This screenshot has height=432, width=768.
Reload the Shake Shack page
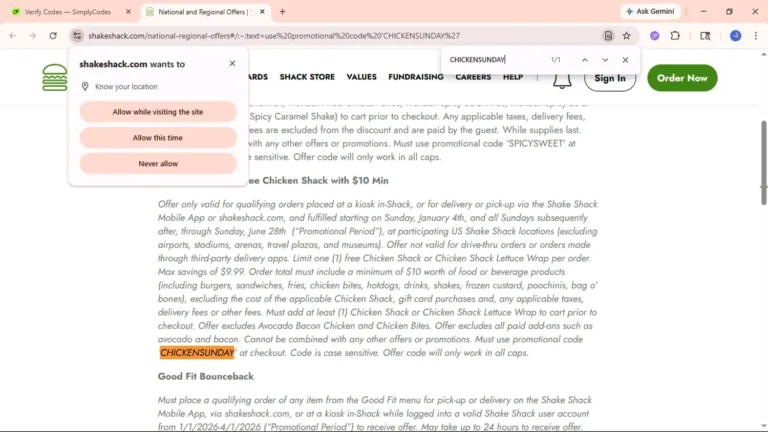coord(53,36)
